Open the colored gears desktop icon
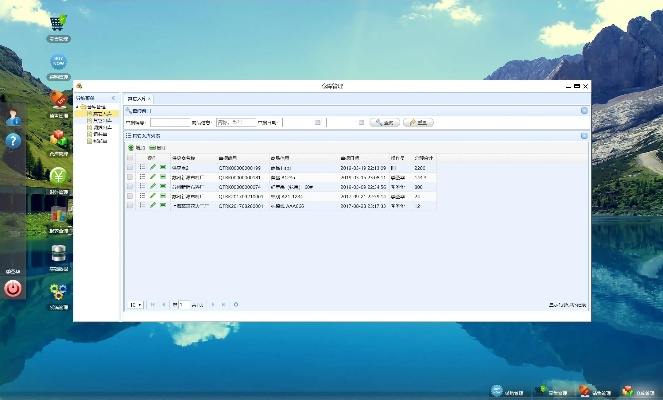663x400 pixels. pyautogui.click(x=58, y=292)
